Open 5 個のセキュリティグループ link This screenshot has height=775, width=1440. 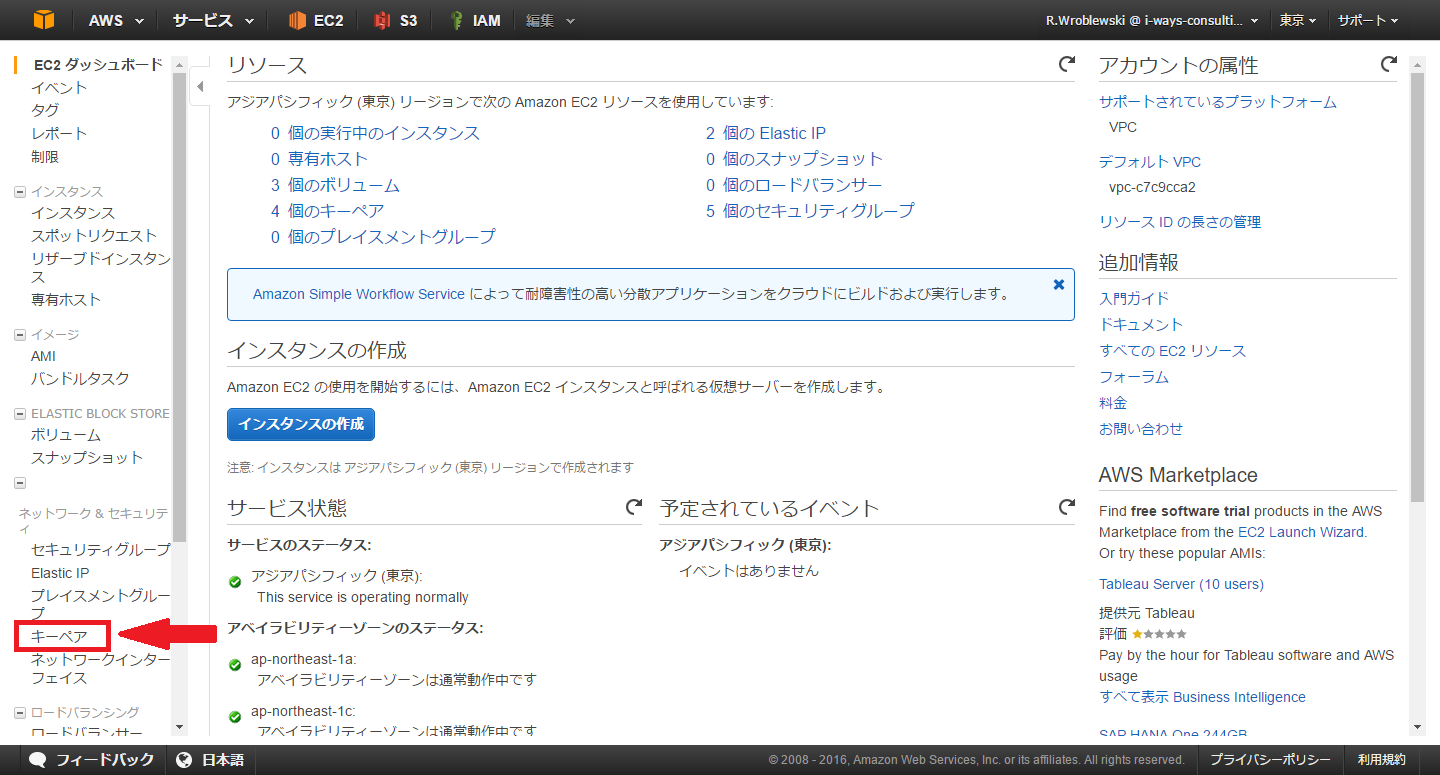click(810, 211)
